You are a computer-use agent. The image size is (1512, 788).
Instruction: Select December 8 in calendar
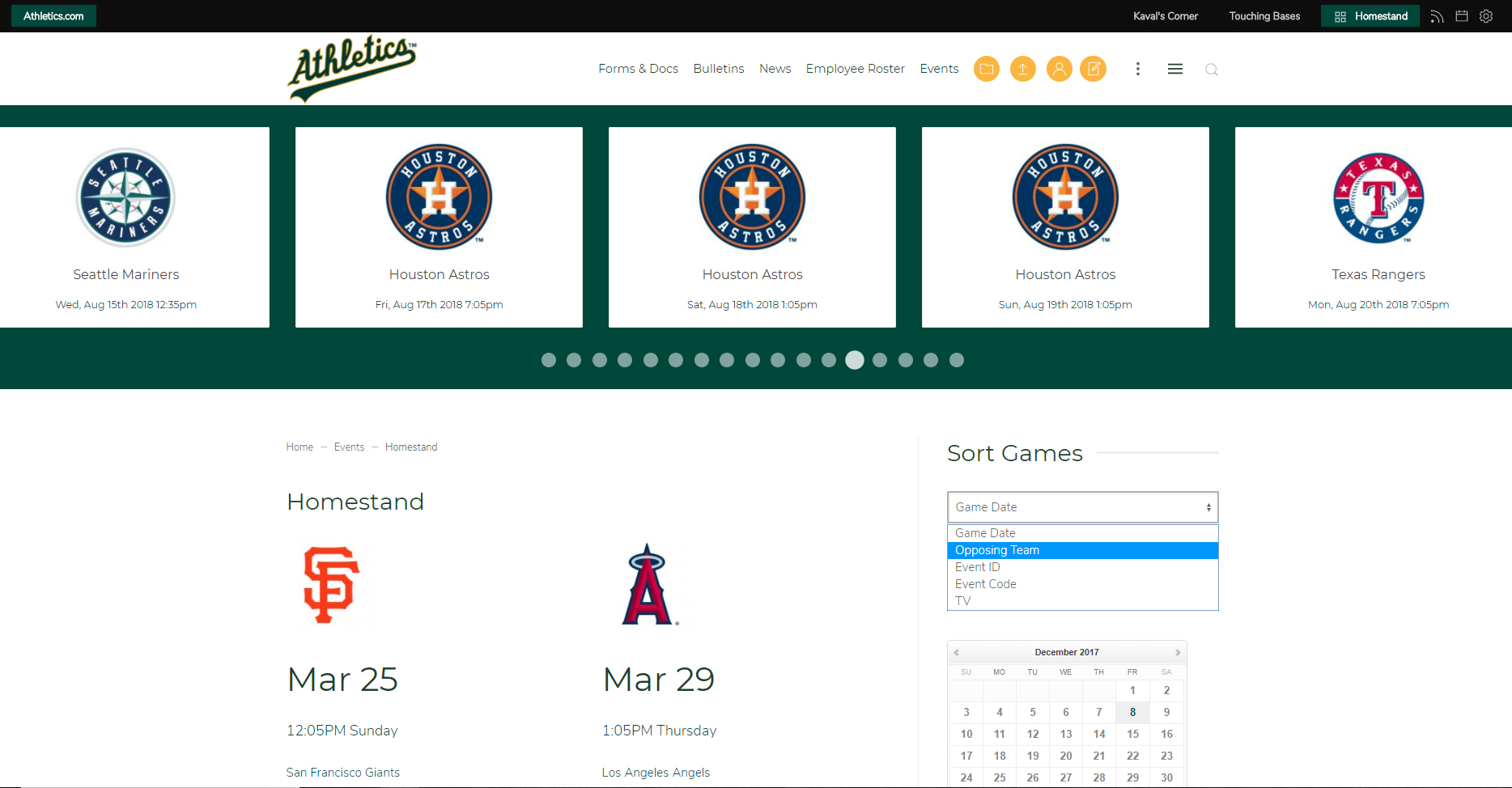[1132, 712]
